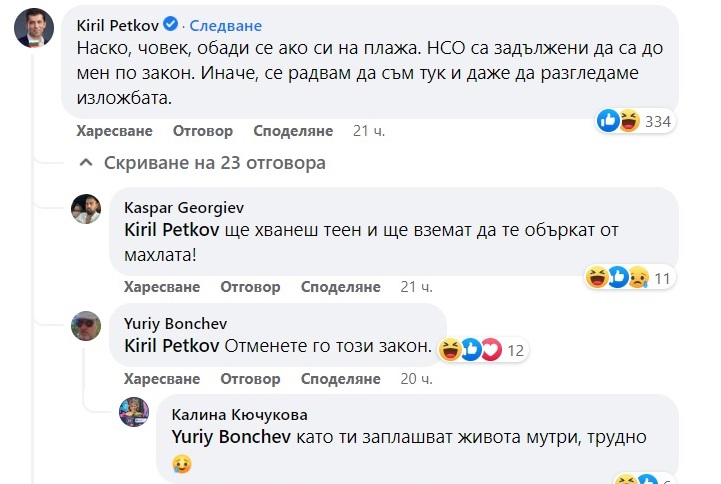
Task: Open Kaspar Georgiev's profile avatar
Action: [86, 208]
